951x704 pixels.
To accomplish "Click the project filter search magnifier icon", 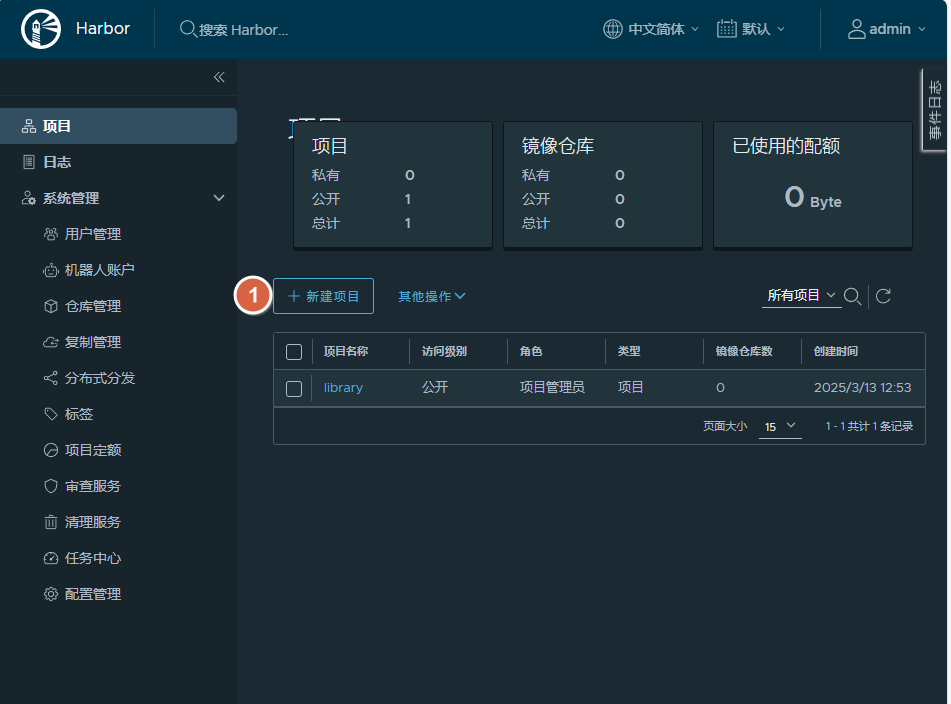I will tap(853, 297).
